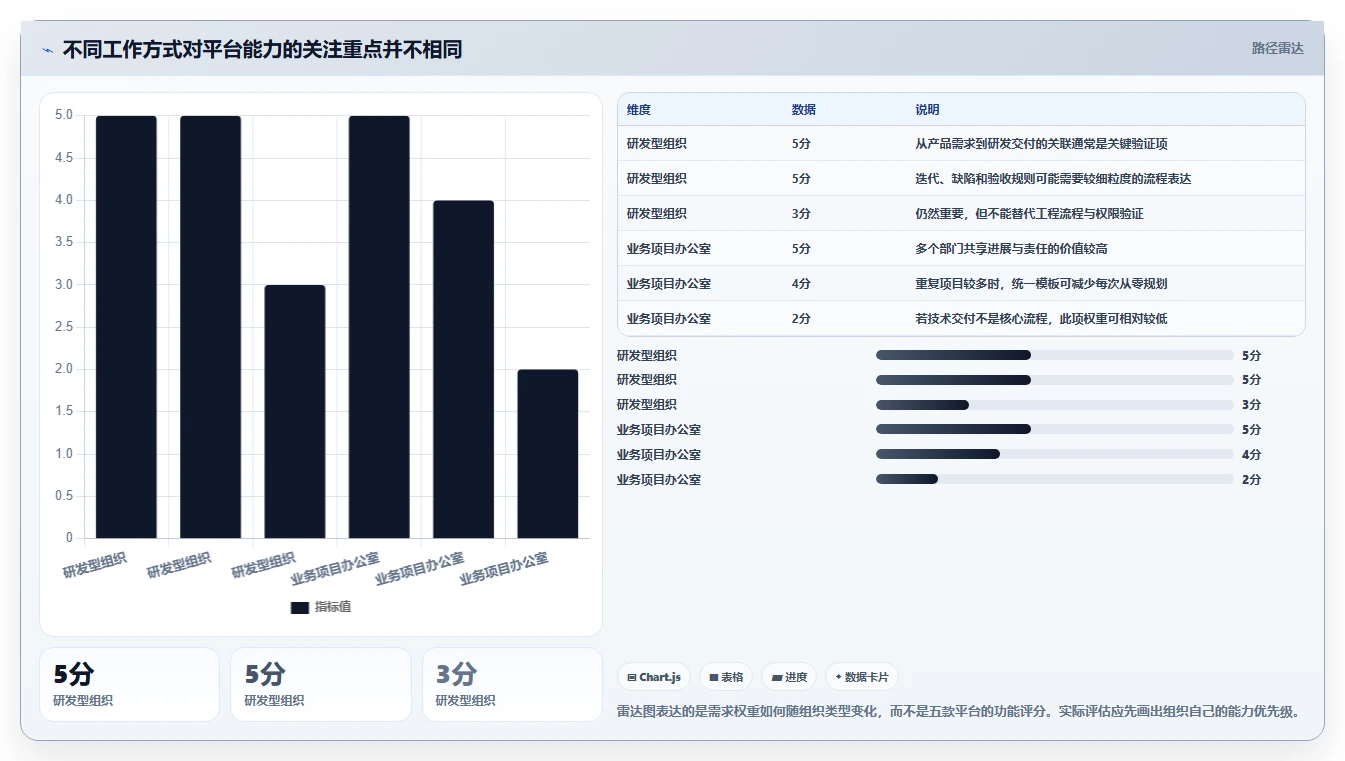Select the row 从产品需求到研发交付的关联通常是关键验证项
The height and width of the screenshot is (761, 1345).
click(961, 144)
